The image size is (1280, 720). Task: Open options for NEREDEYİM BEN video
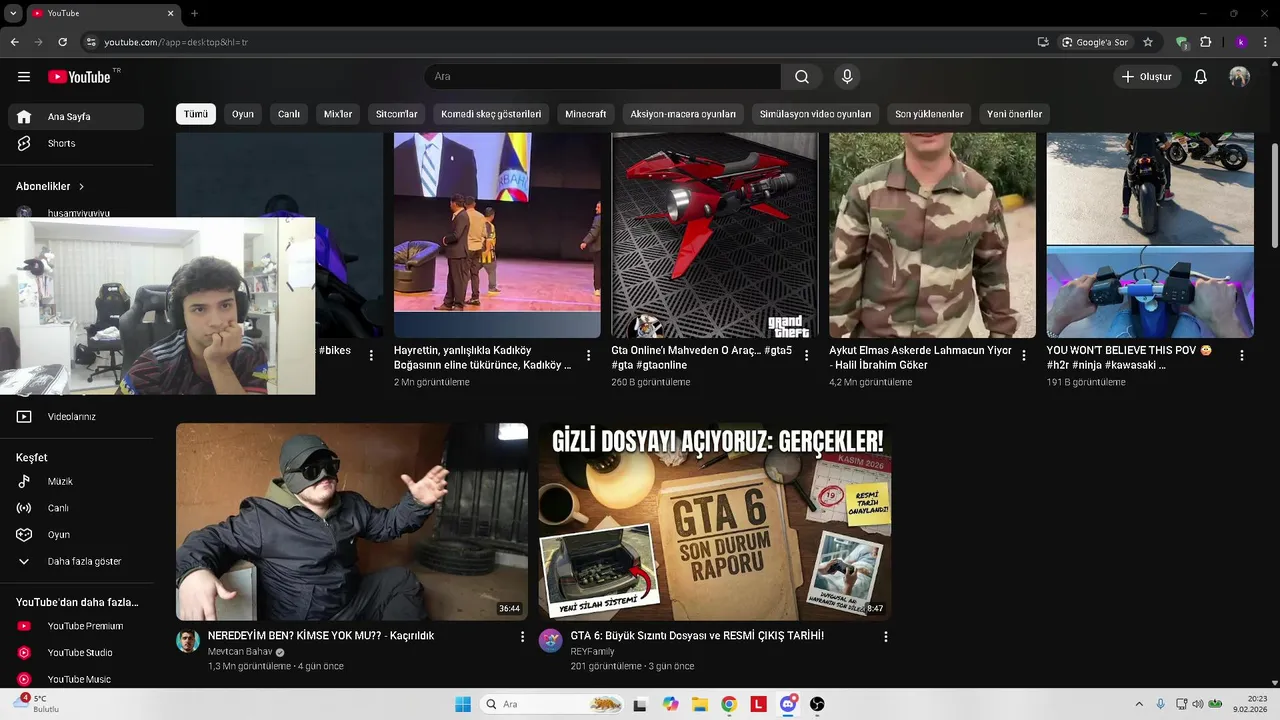tap(522, 636)
